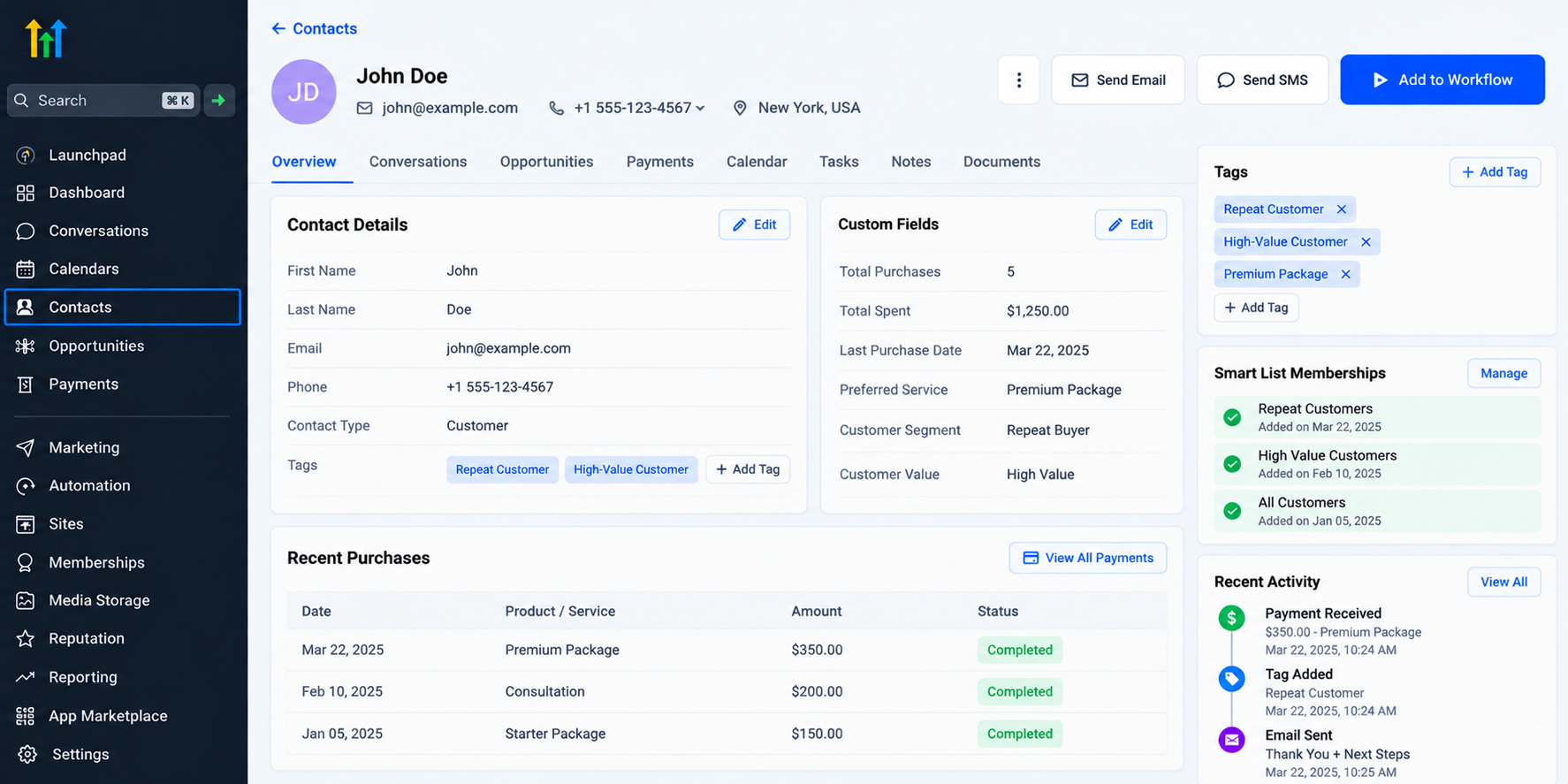The width and height of the screenshot is (1568, 784).
Task: Click the Reporting trend icon
Action: (26, 677)
